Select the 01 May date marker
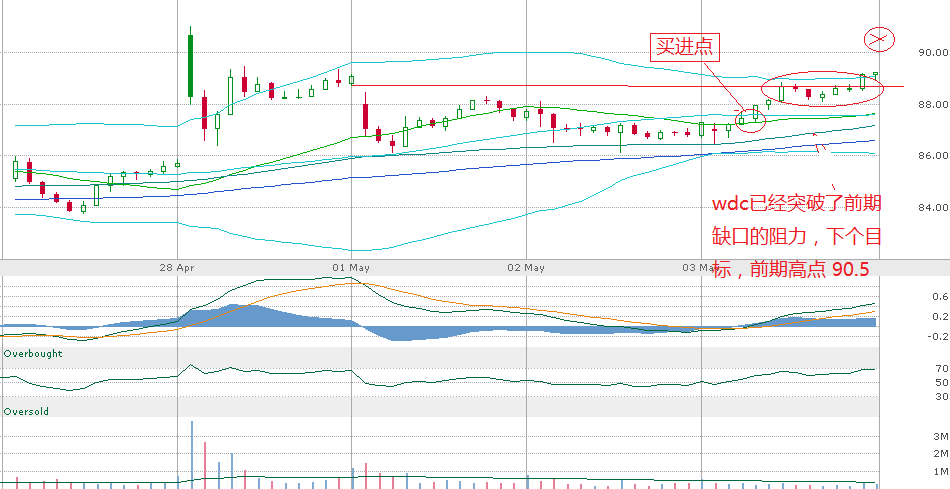The width and height of the screenshot is (950, 489). coord(352,268)
